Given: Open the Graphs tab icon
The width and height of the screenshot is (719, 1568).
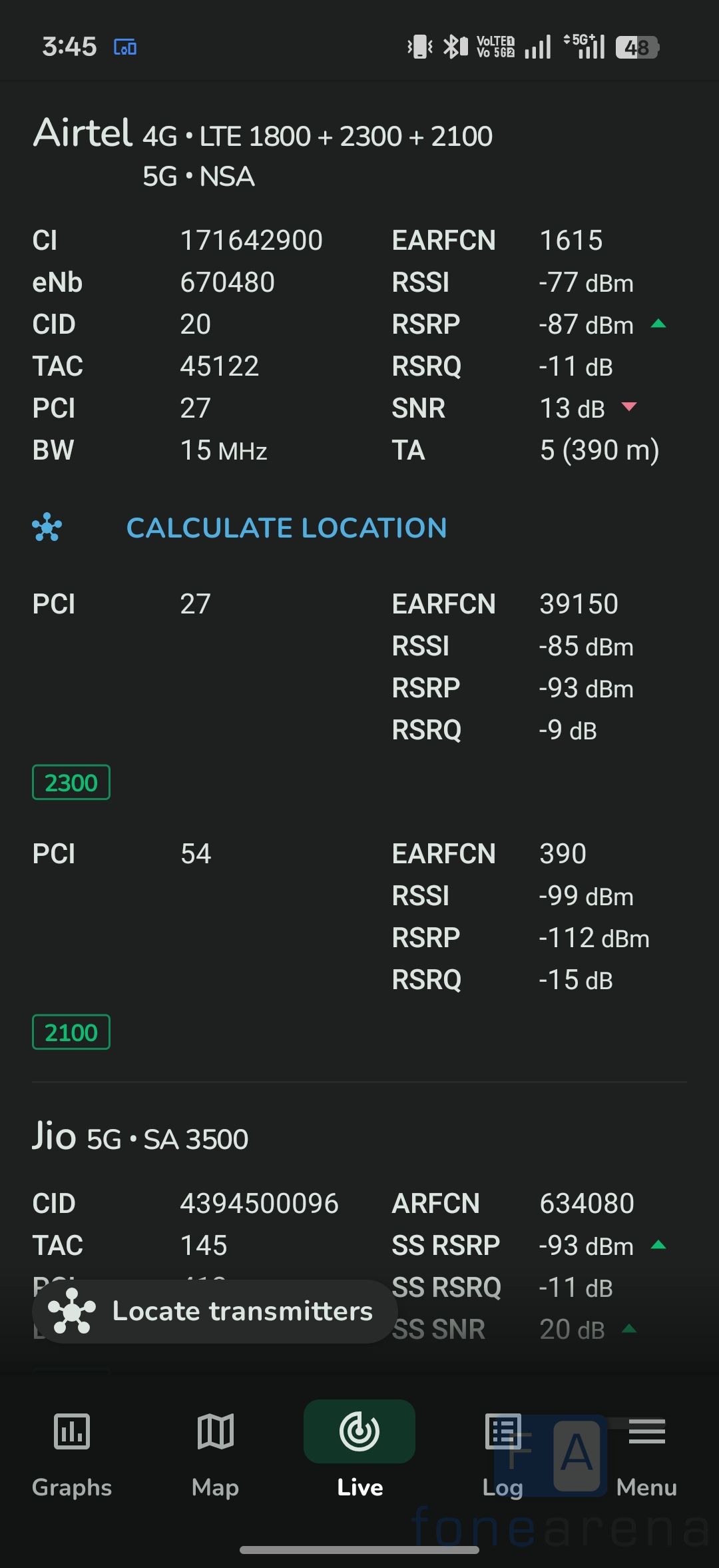Looking at the screenshot, I should pyautogui.click(x=71, y=1431).
